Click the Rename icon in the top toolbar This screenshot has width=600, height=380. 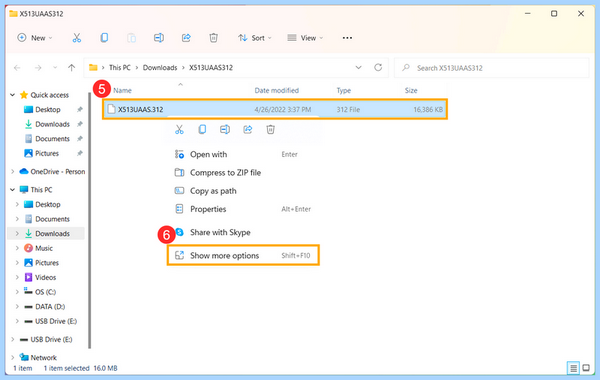click(159, 38)
